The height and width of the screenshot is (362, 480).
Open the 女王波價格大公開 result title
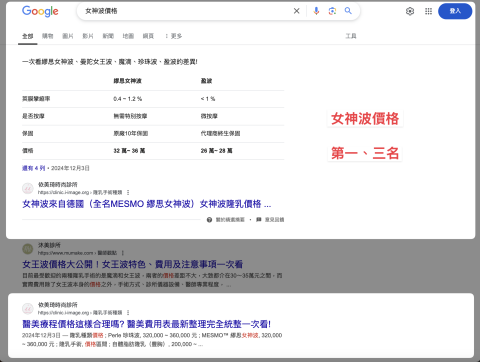pyautogui.click(x=132, y=264)
